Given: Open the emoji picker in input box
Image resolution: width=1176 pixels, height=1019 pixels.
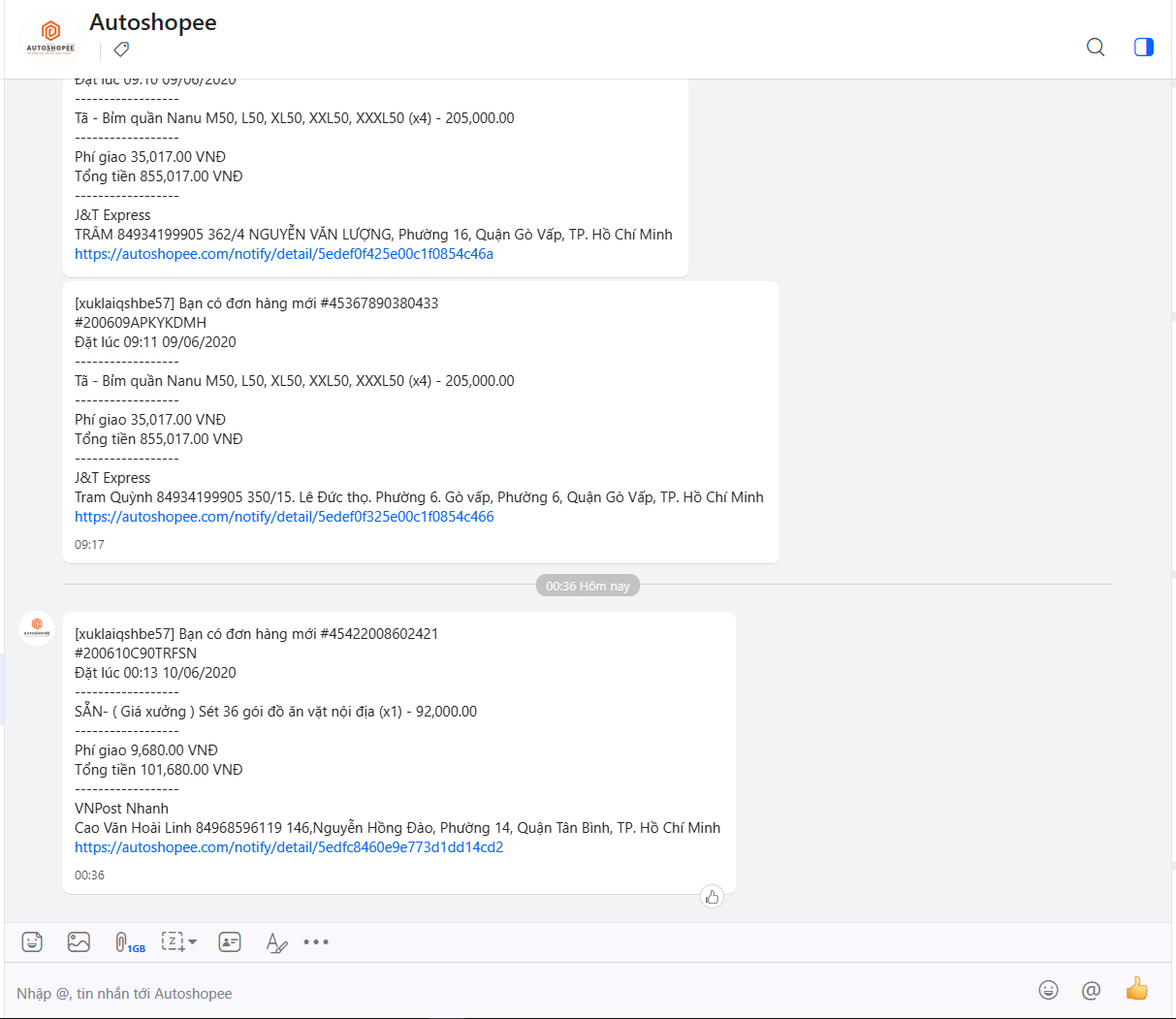Looking at the screenshot, I should [x=1048, y=990].
